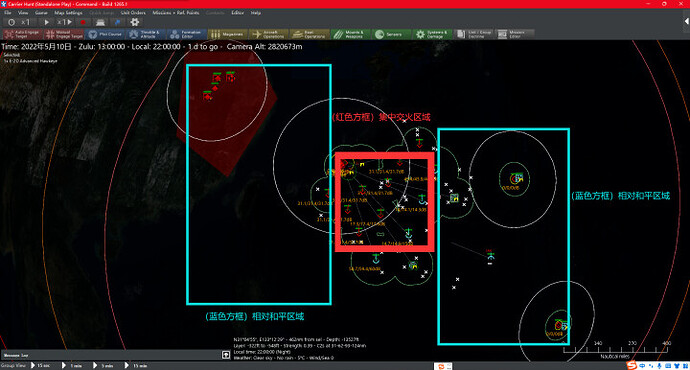Expand the collapsed right side panel arrow

[x=686, y=21]
